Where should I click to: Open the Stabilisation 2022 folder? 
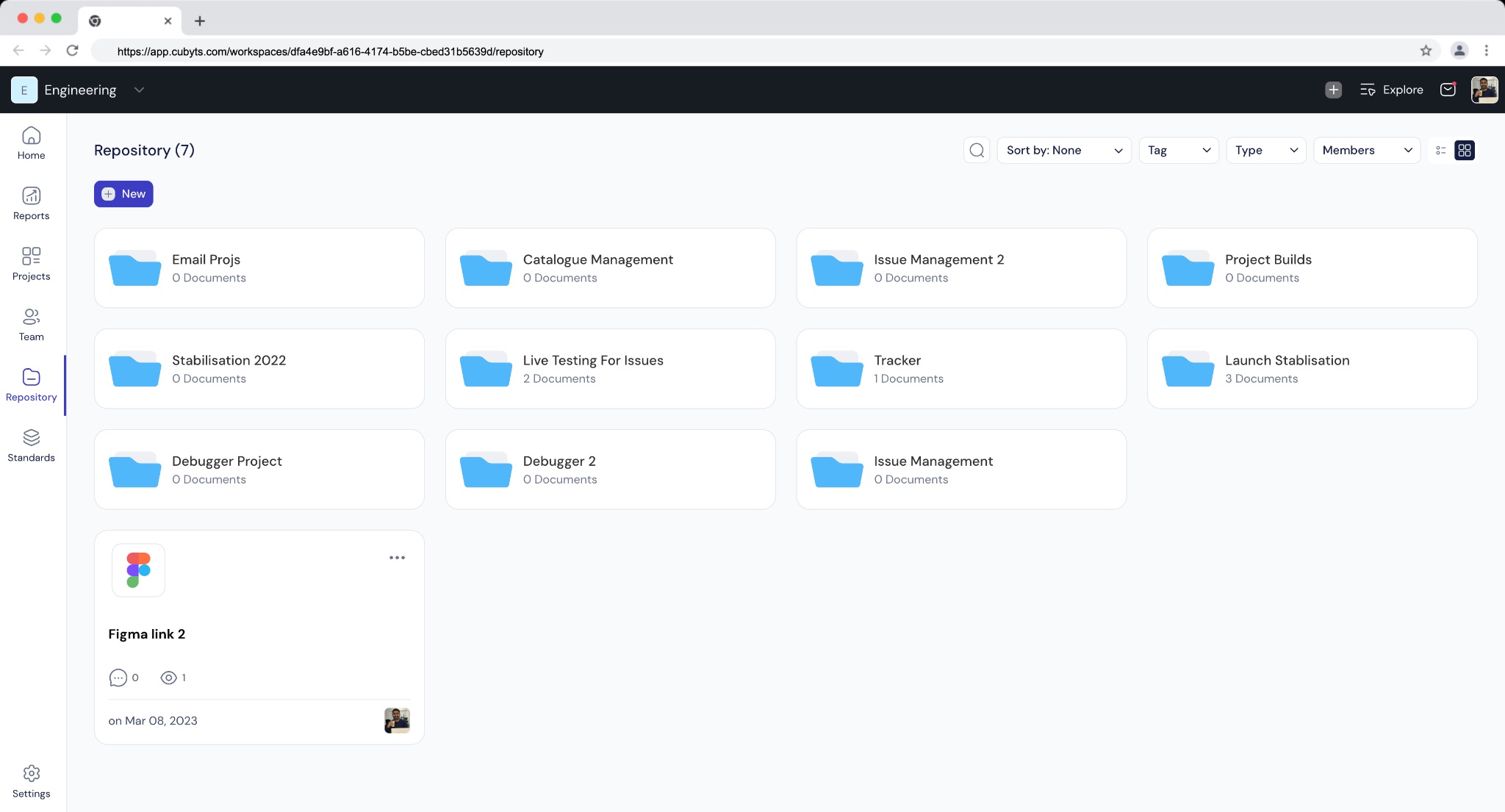(259, 368)
